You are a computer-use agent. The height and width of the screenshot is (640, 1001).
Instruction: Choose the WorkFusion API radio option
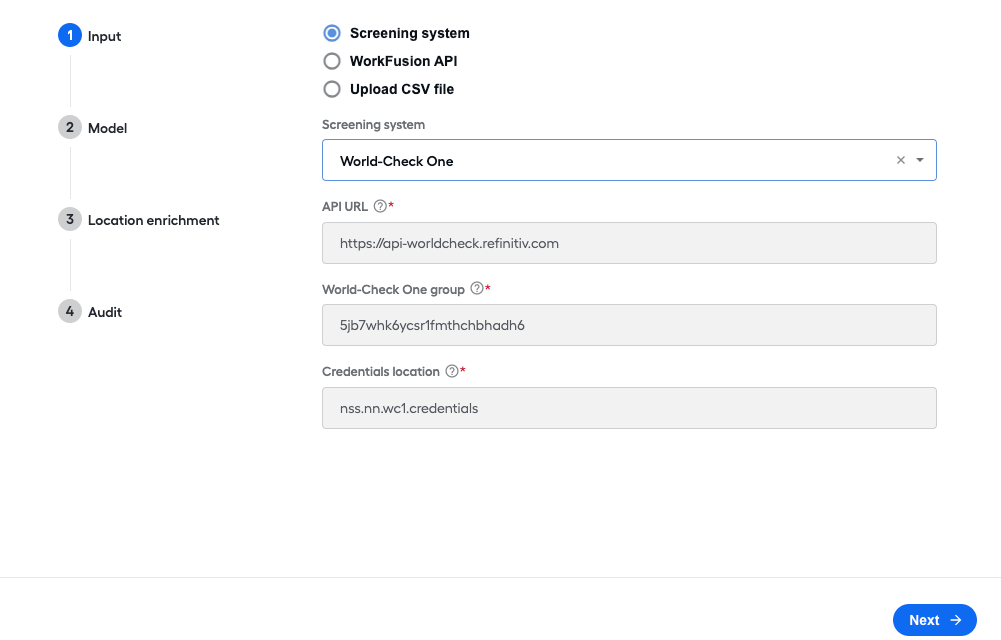click(x=332, y=61)
